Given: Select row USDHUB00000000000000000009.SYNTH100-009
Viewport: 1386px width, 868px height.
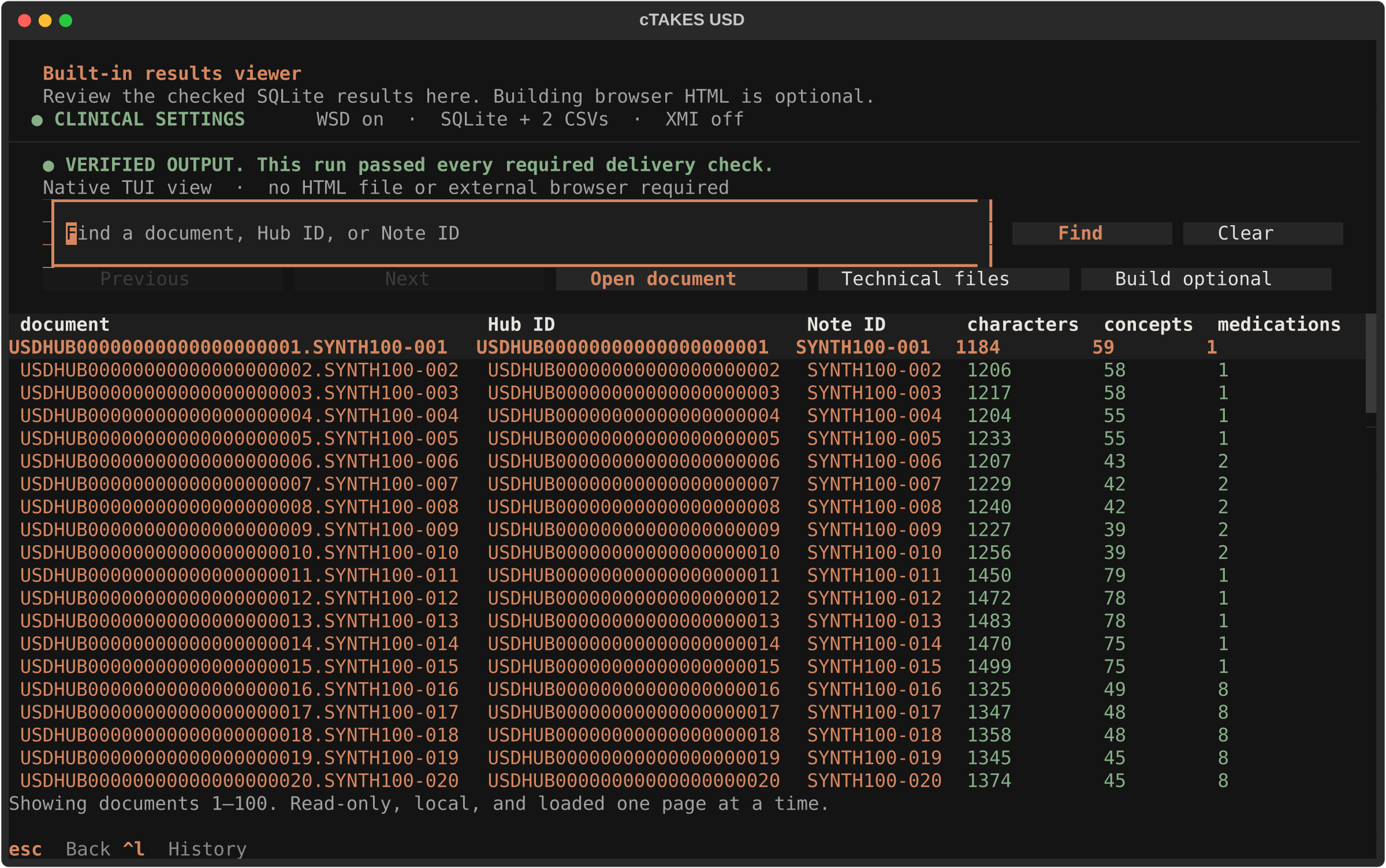Looking at the screenshot, I should coord(687,530).
